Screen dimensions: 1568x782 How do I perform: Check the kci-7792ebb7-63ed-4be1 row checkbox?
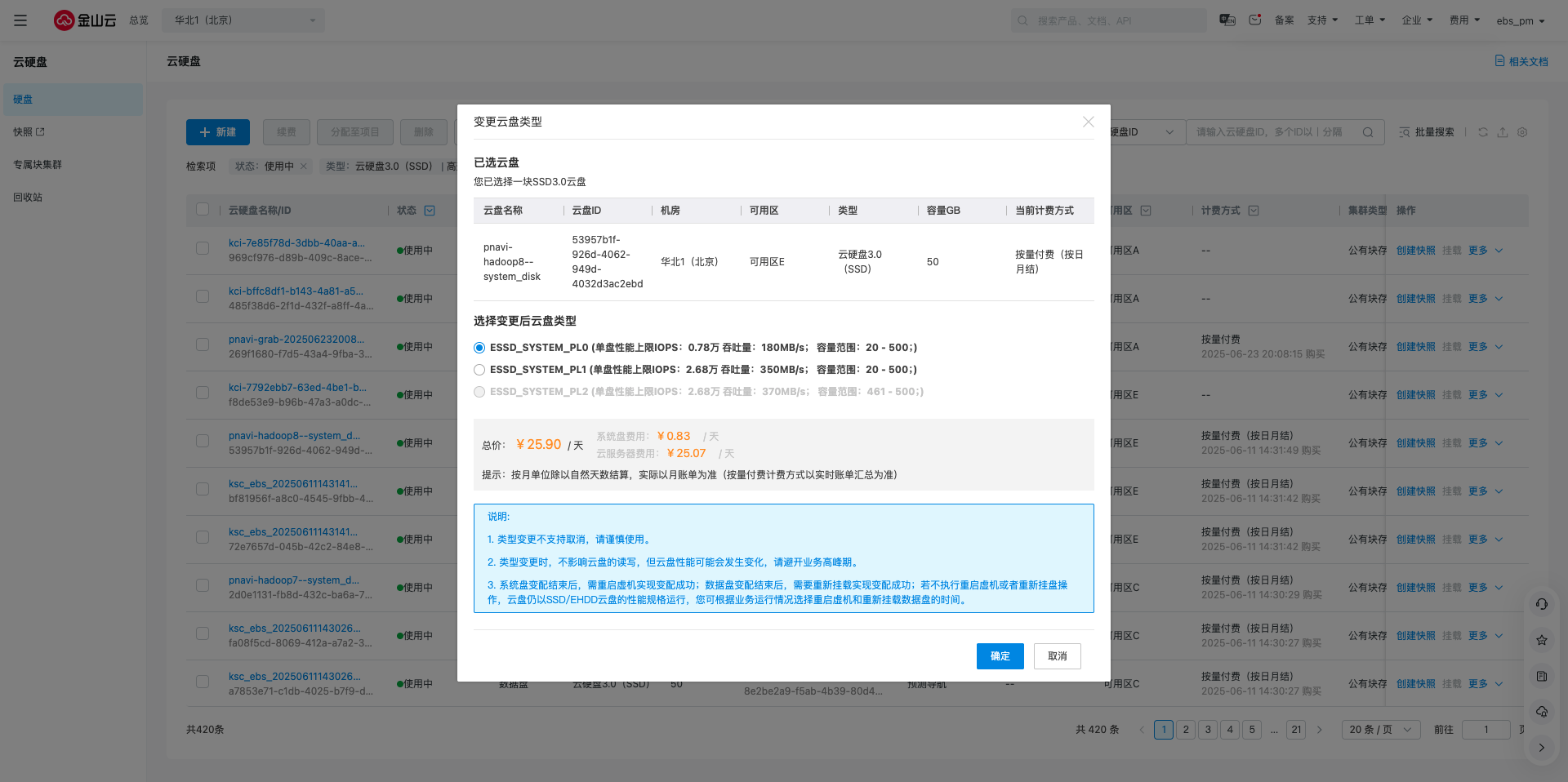(x=203, y=393)
